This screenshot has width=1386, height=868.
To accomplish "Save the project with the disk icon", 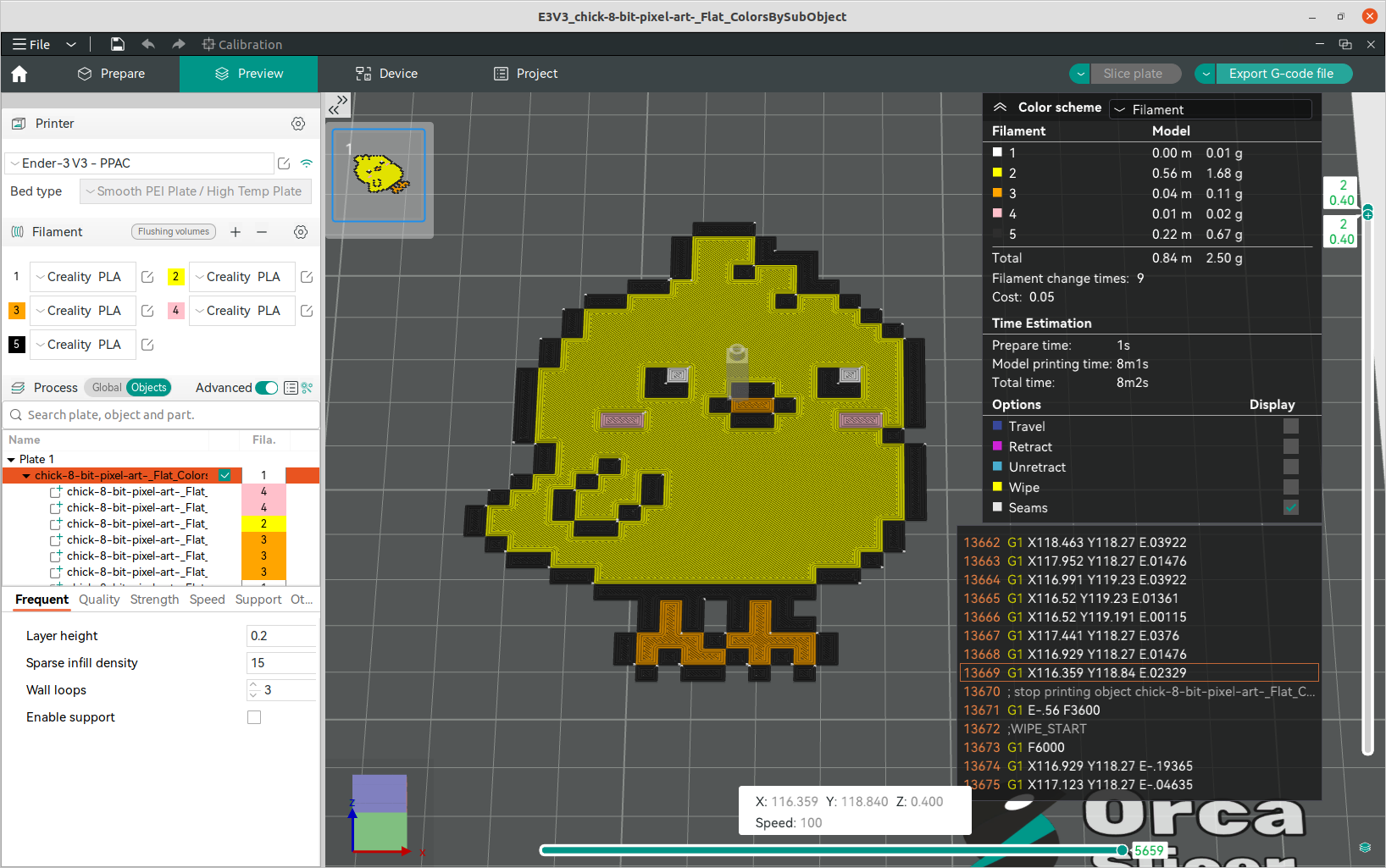I will point(118,44).
